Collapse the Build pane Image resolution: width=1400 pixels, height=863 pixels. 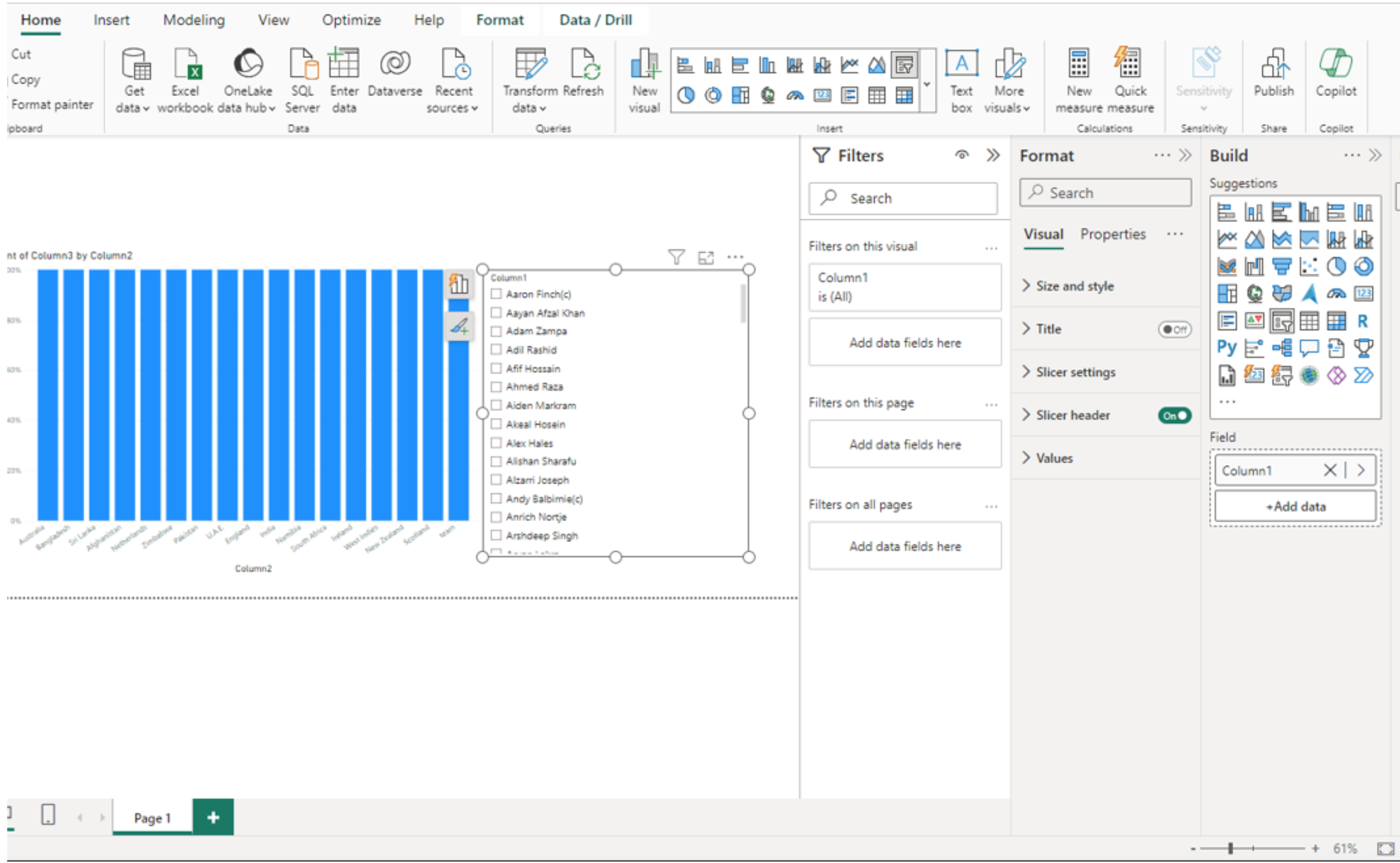[x=1375, y=155]
